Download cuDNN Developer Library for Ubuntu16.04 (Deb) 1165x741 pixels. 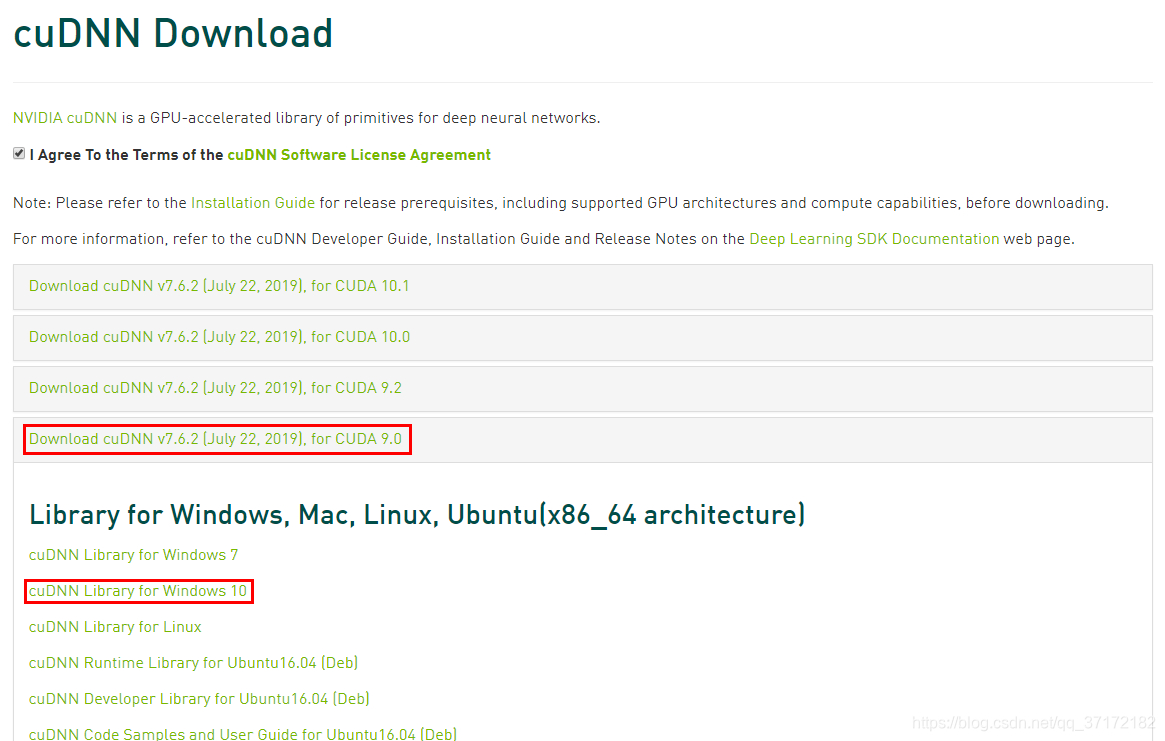point(199,699)
